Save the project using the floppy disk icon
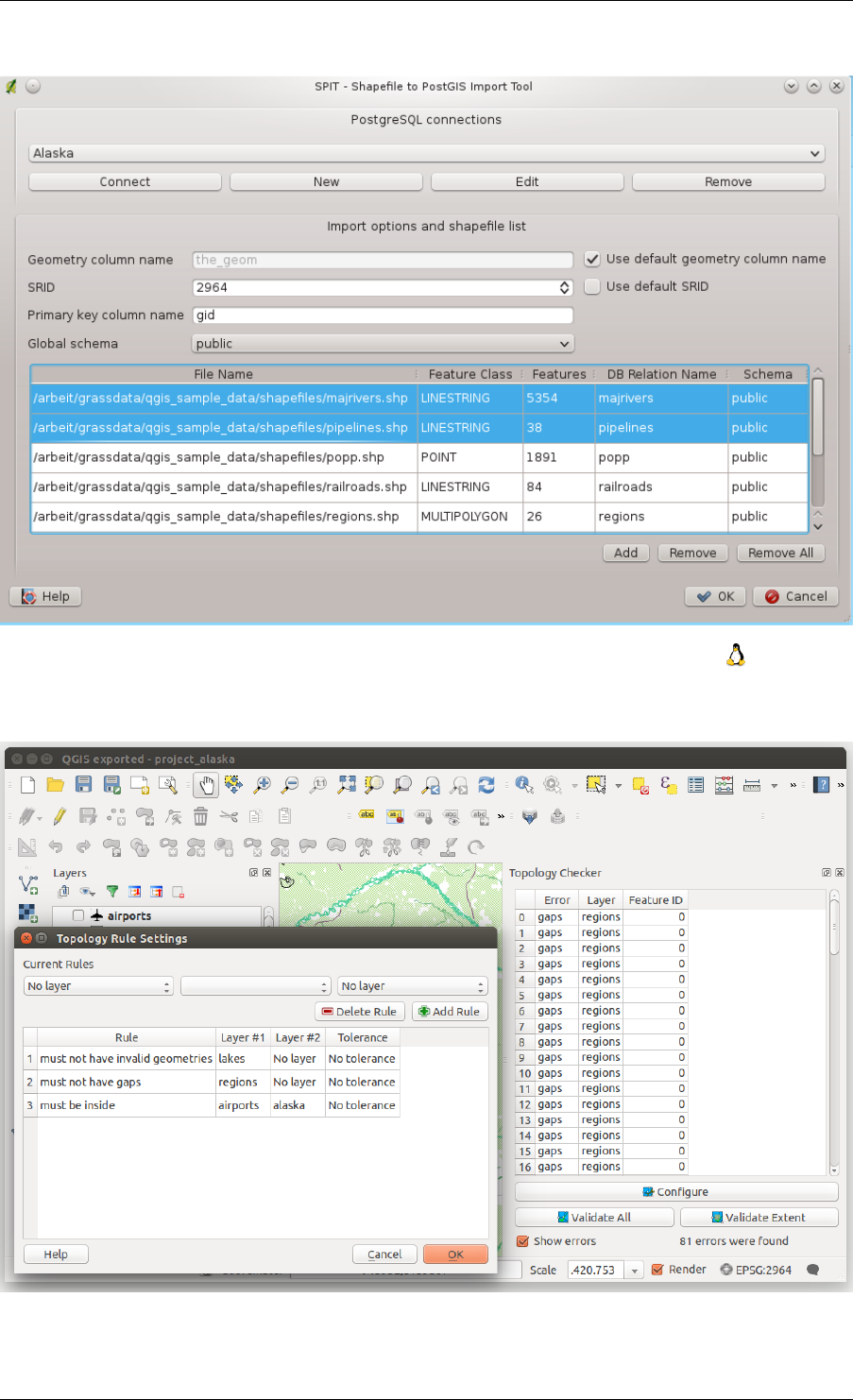 (84, 785)
